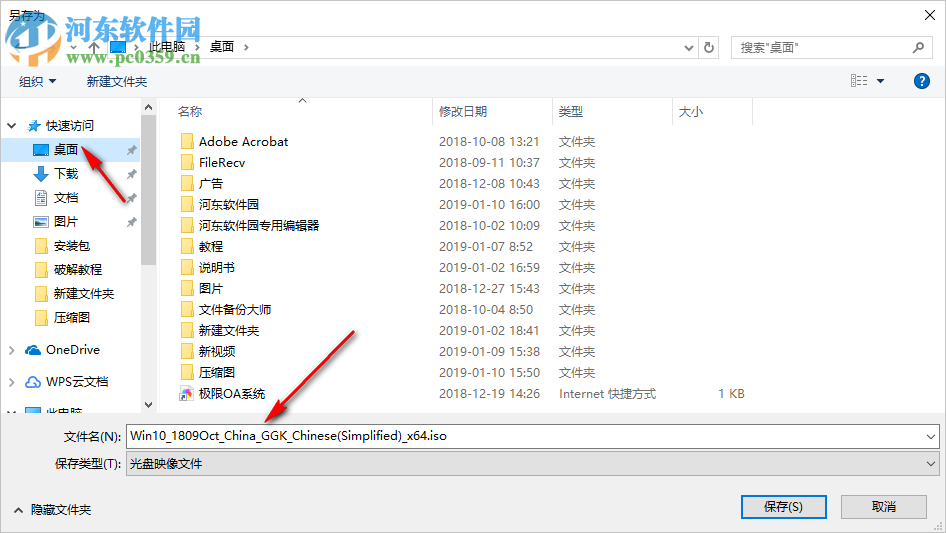Open the view options dropdown arrow
Viewport: 946px width, 533px height.
[x=880, y=81]
